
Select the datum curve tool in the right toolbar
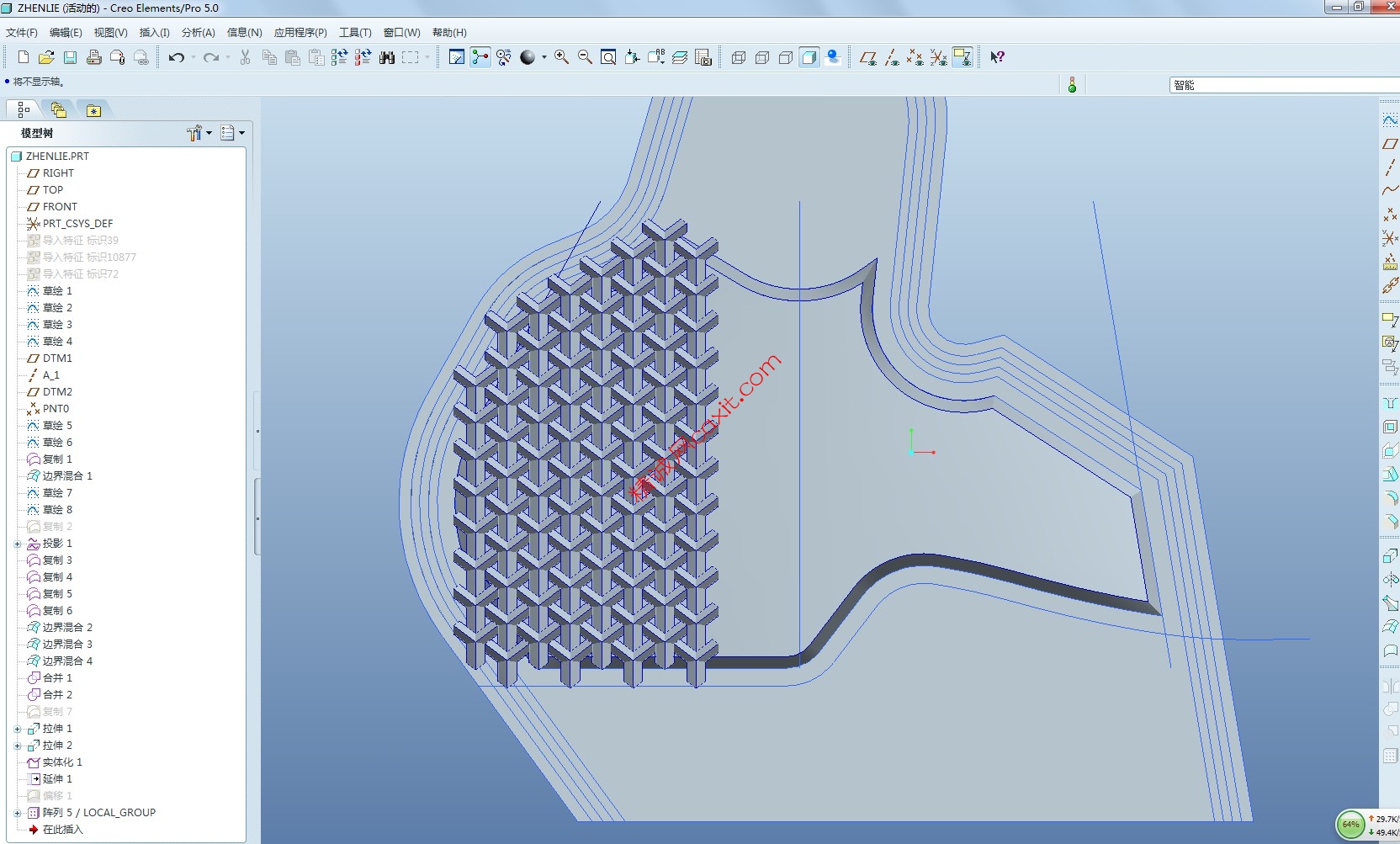point(1390,191)
